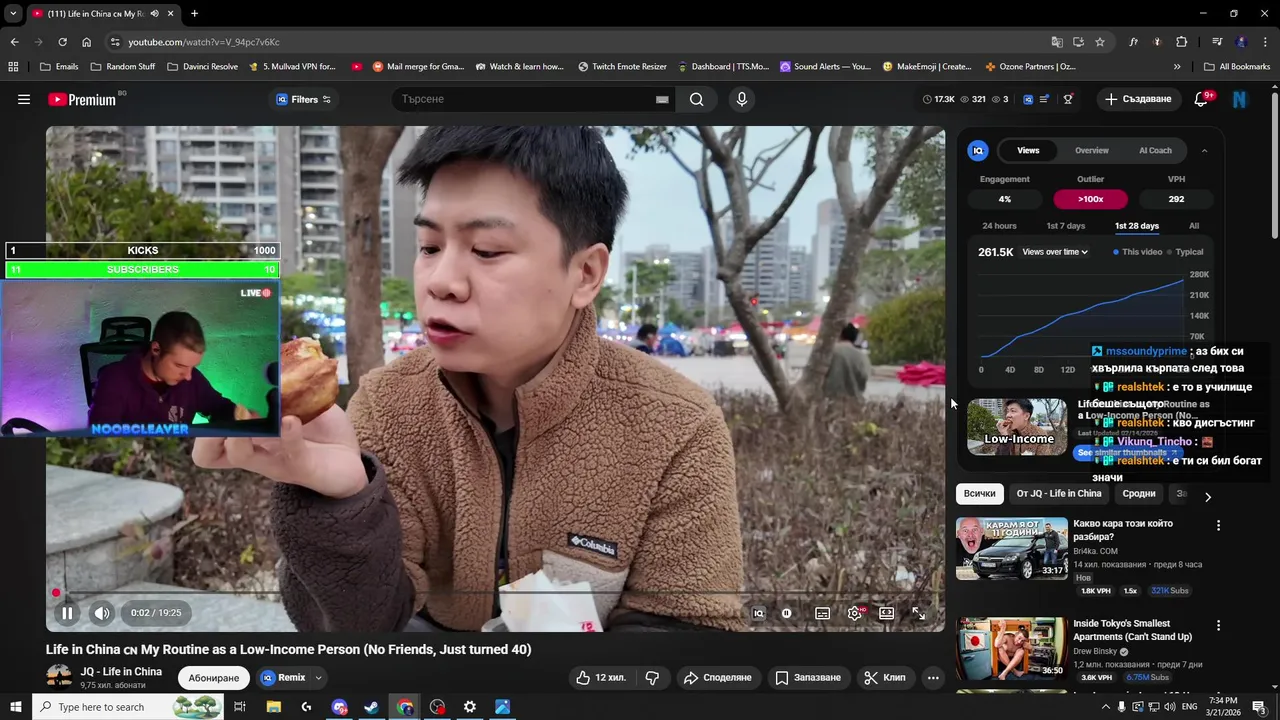Viewport: 1280px width, 720px height.
Task: Click the search magnifier button
Action: point(696,99)
